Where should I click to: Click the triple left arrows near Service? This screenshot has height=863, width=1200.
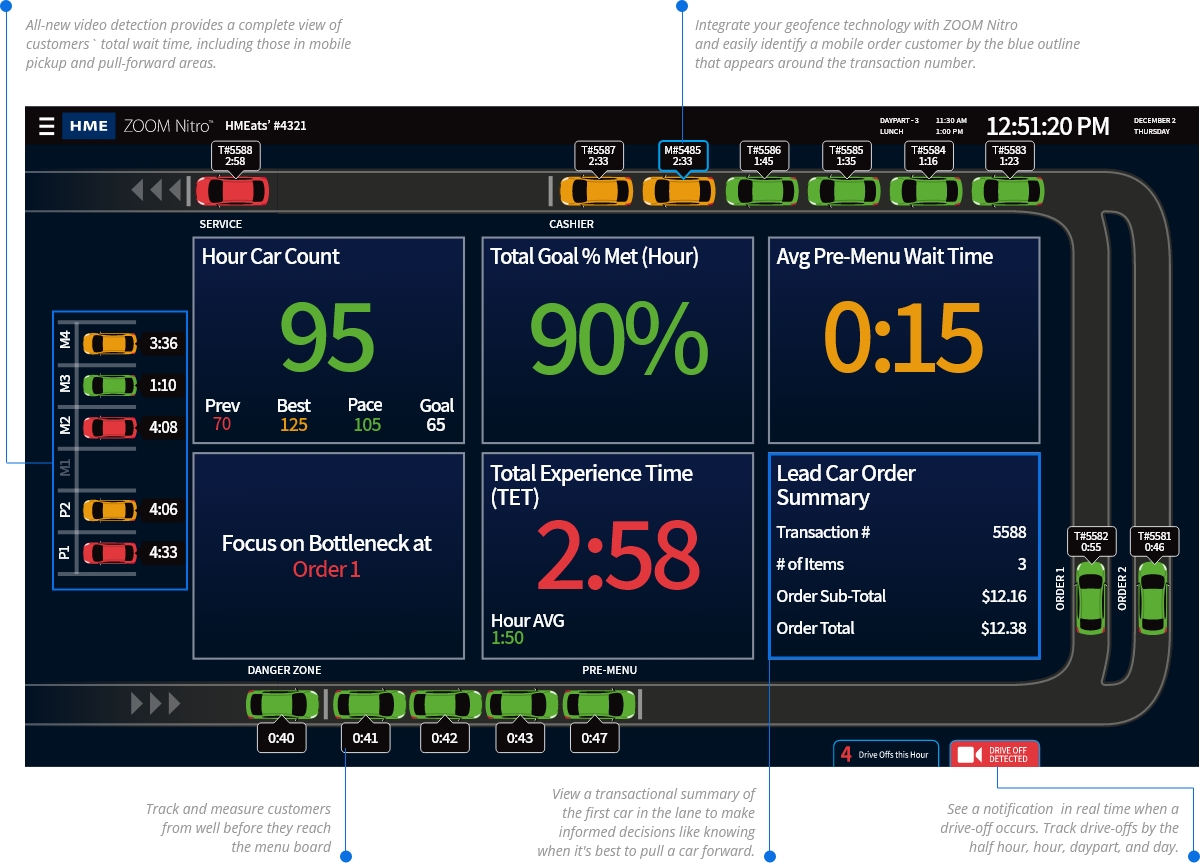157,190
